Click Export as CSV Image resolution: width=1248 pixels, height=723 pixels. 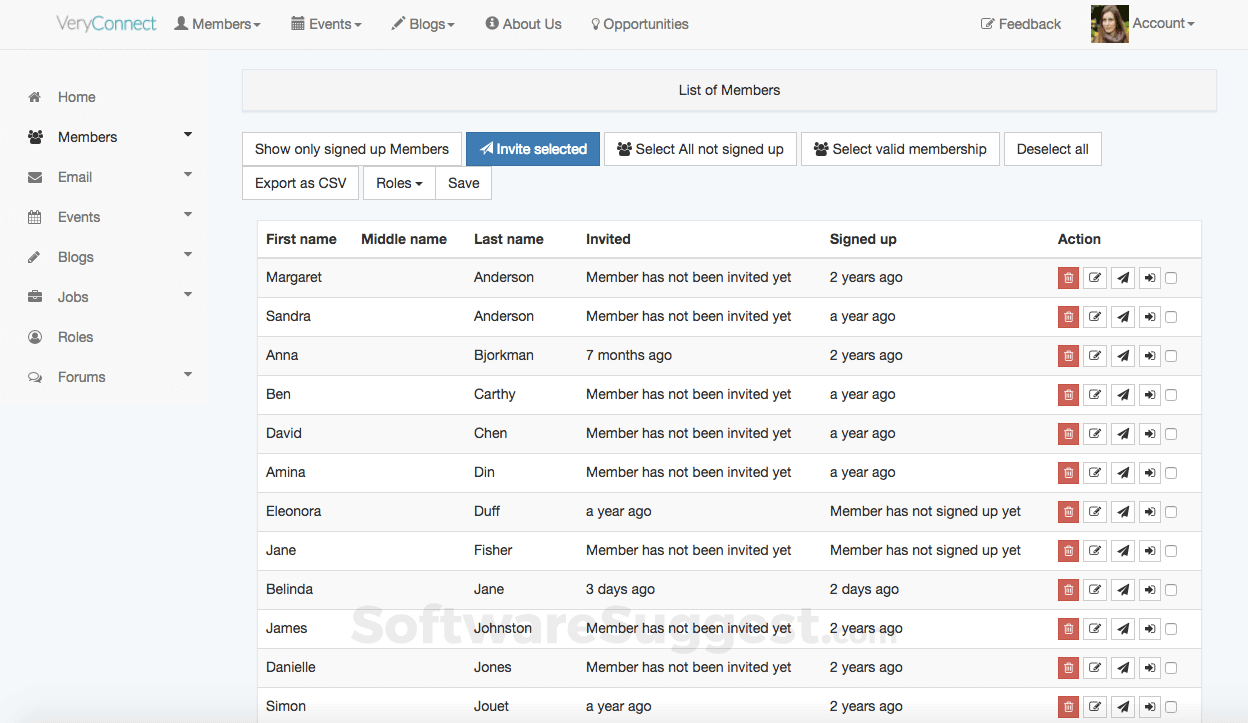coord(300,183)
